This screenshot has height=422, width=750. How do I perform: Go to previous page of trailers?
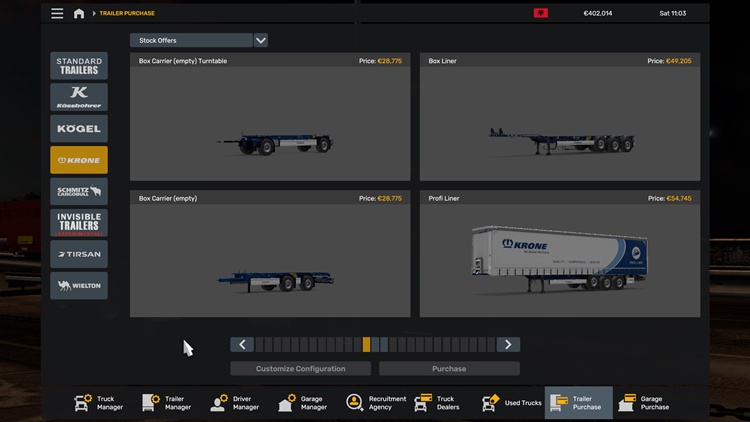(242, 344)
